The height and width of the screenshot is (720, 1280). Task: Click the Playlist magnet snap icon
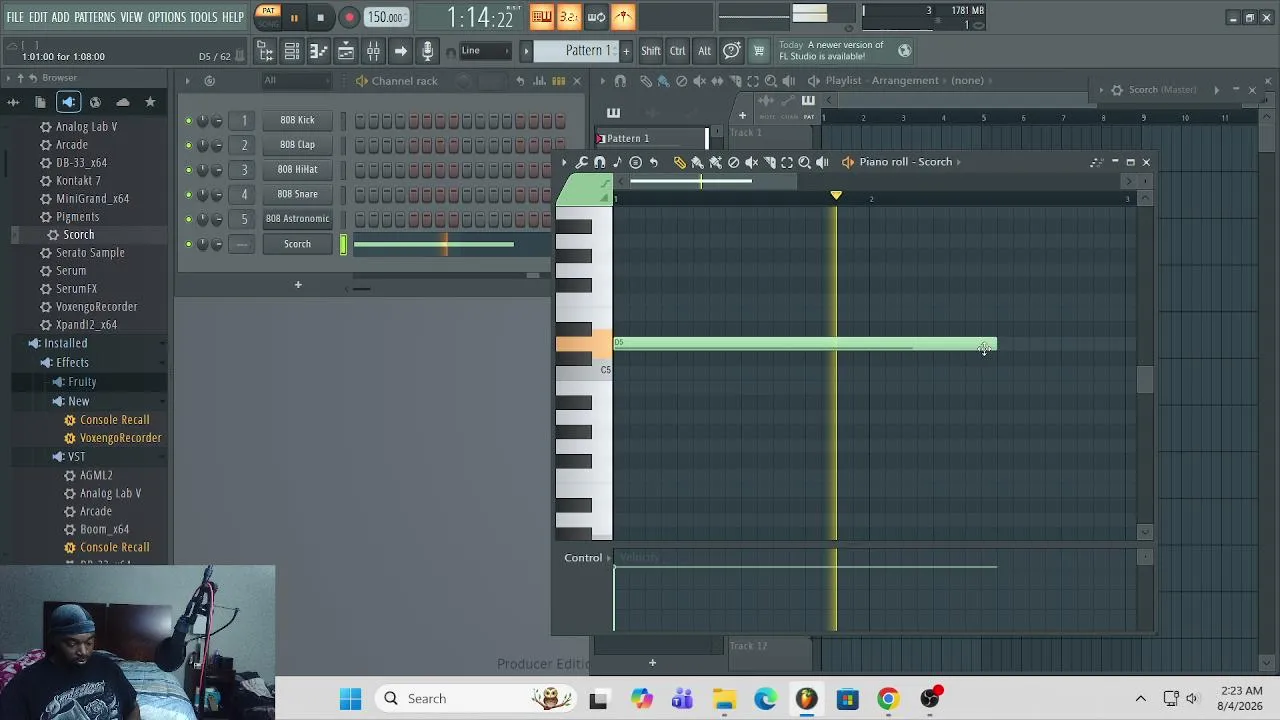coord(620,81)
